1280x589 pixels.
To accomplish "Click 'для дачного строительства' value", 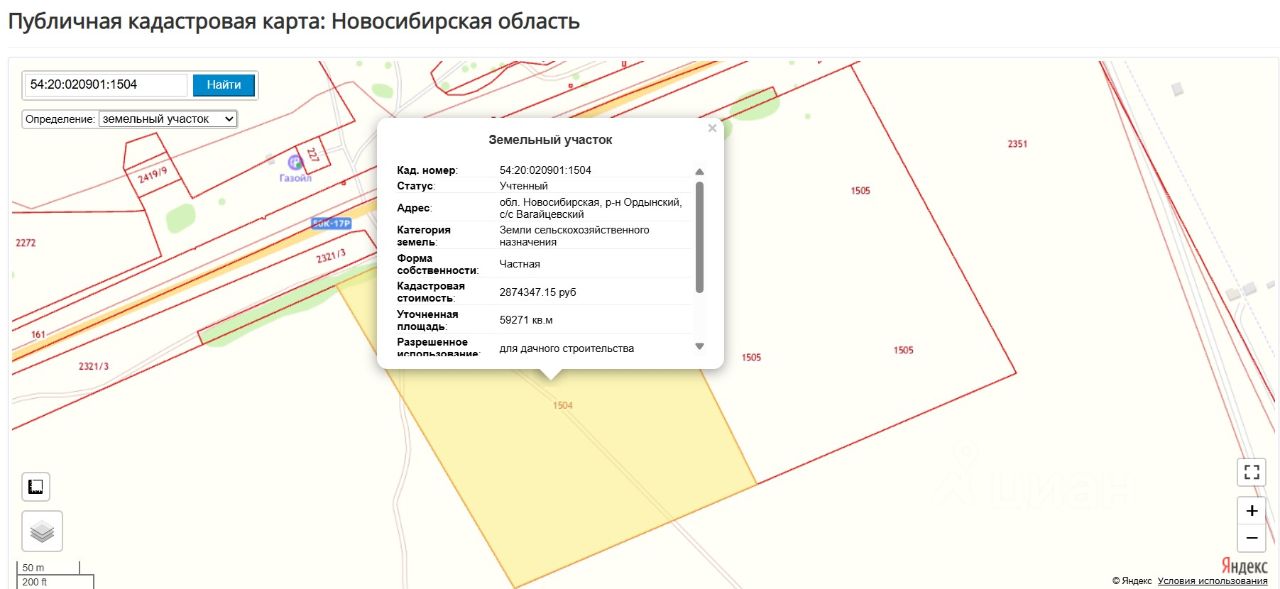I will [x=567, y=348].
